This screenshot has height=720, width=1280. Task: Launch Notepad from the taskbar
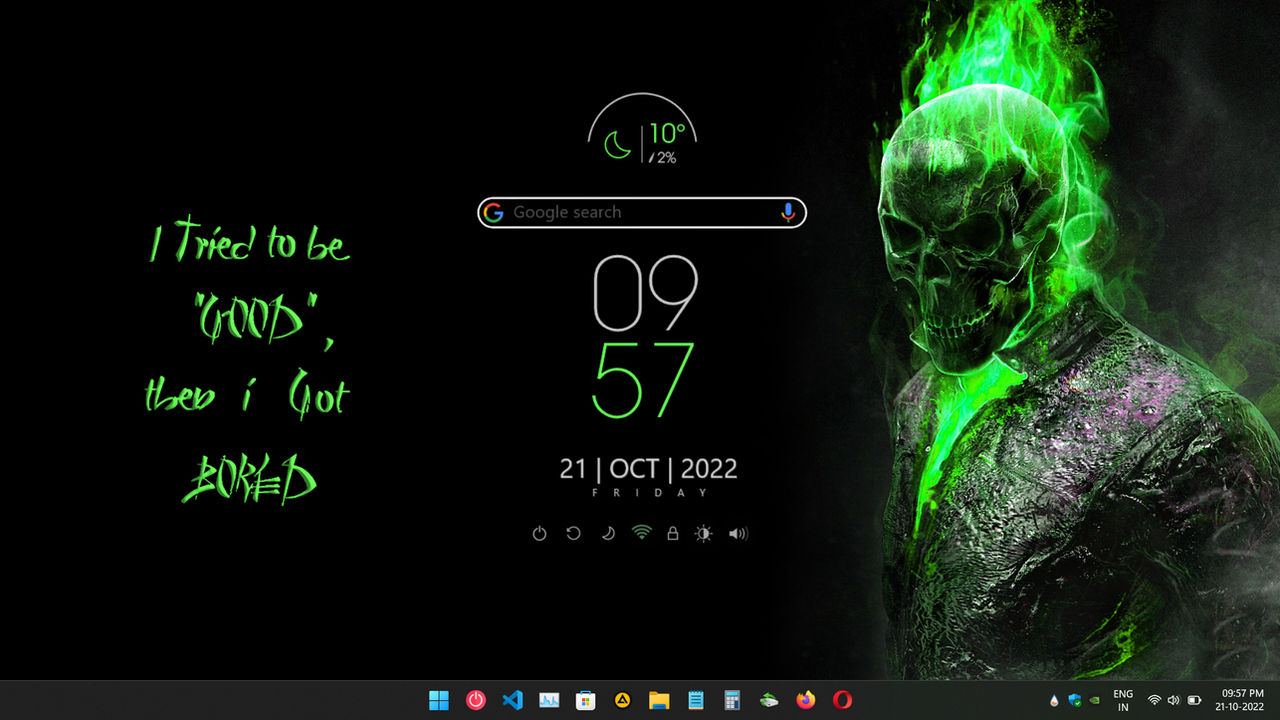[696, 700]
